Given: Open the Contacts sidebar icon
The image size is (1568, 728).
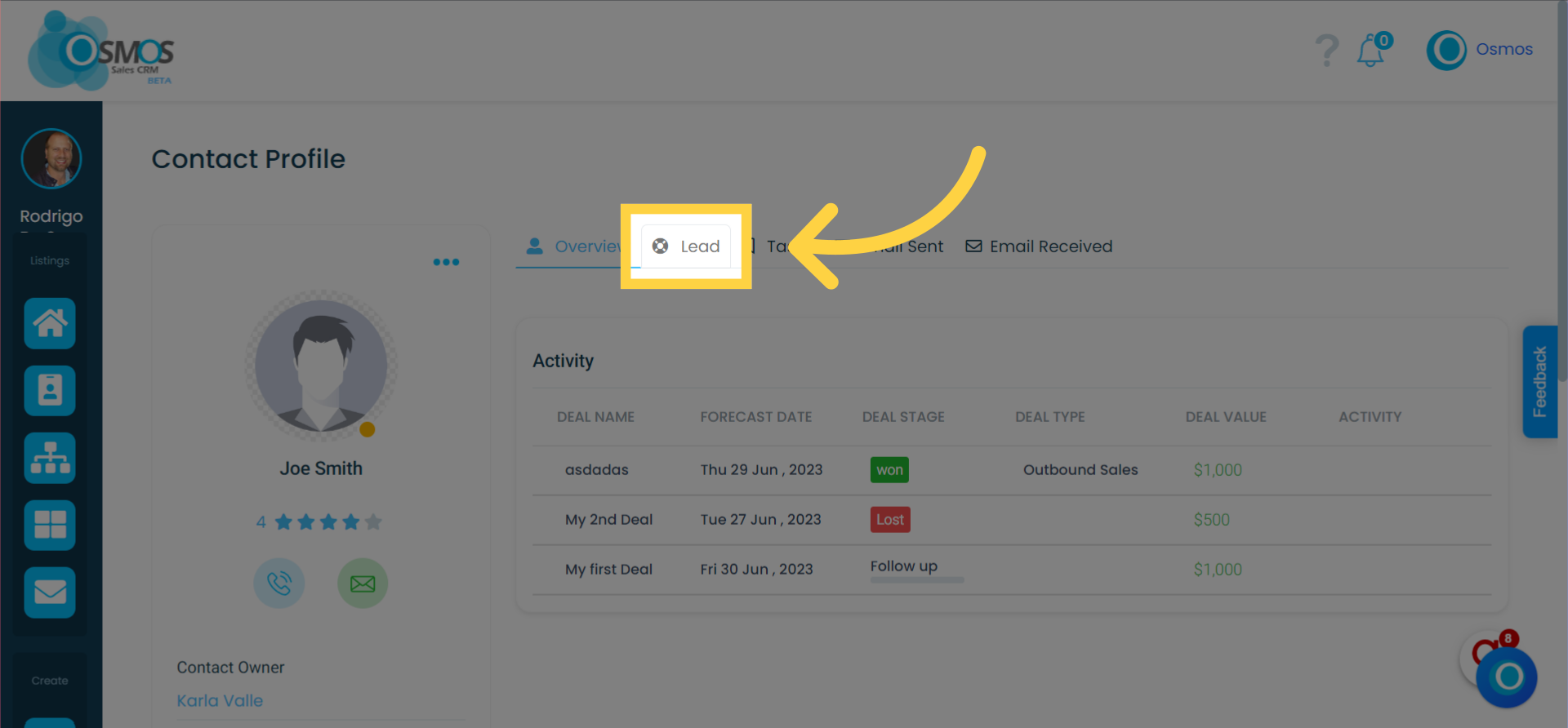Looking at the screenshot, I should point(50,390).
